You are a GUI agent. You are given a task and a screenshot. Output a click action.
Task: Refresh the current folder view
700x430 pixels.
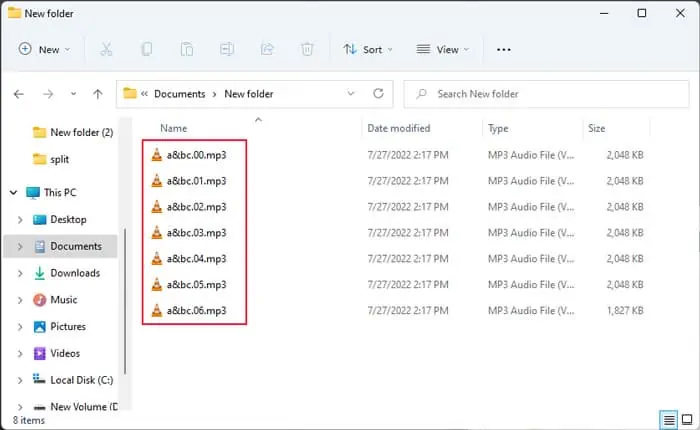click(x=378, y=93)
